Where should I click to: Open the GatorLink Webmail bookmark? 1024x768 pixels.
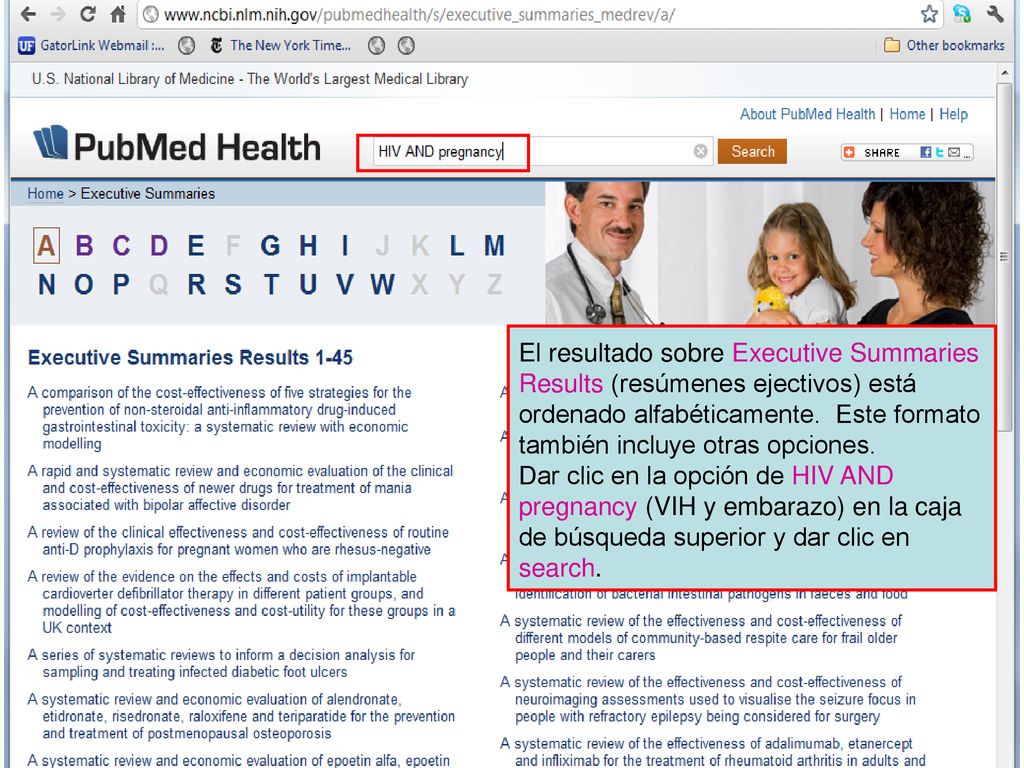91,45
